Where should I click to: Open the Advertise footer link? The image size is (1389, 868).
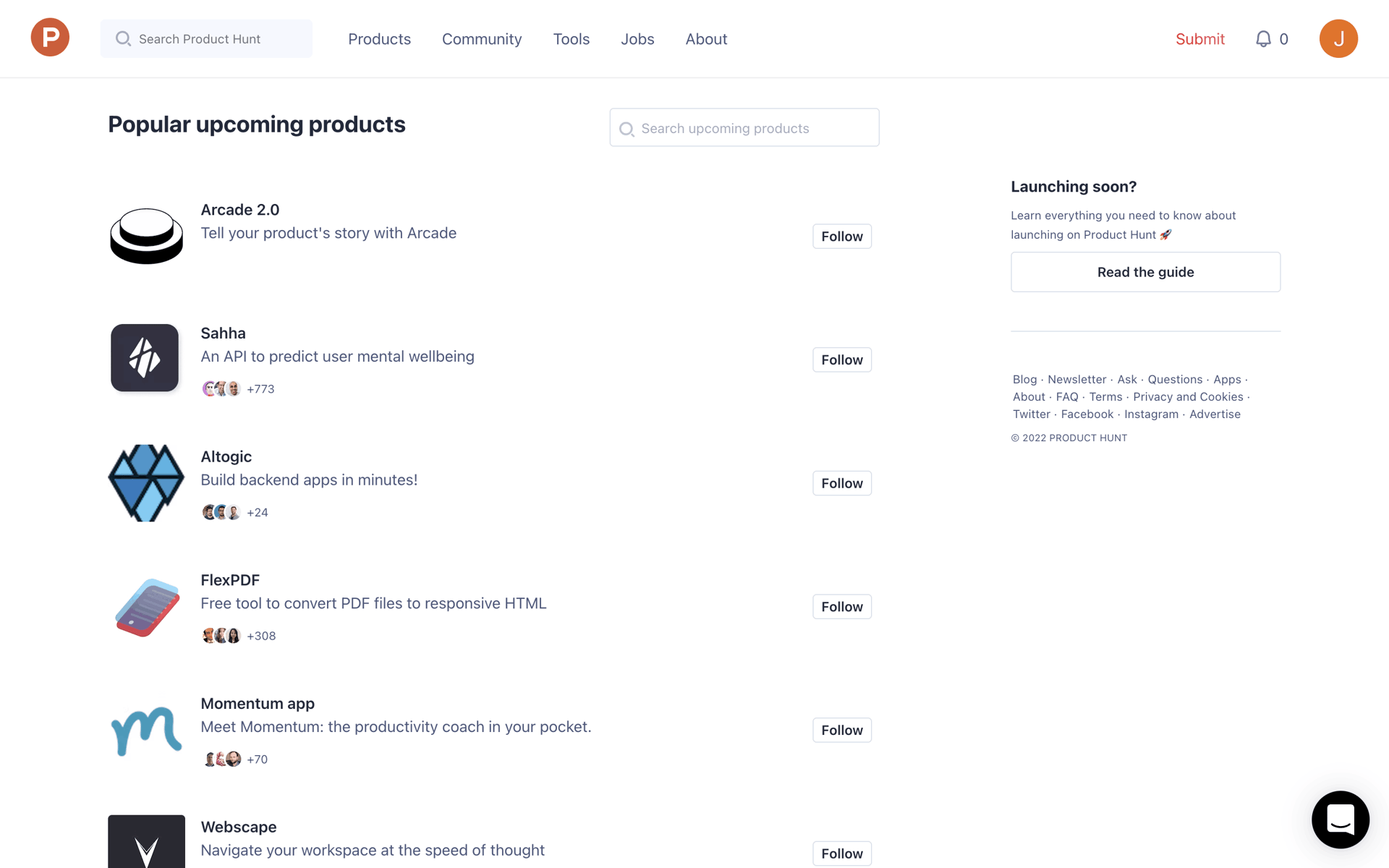point(1215,414)
